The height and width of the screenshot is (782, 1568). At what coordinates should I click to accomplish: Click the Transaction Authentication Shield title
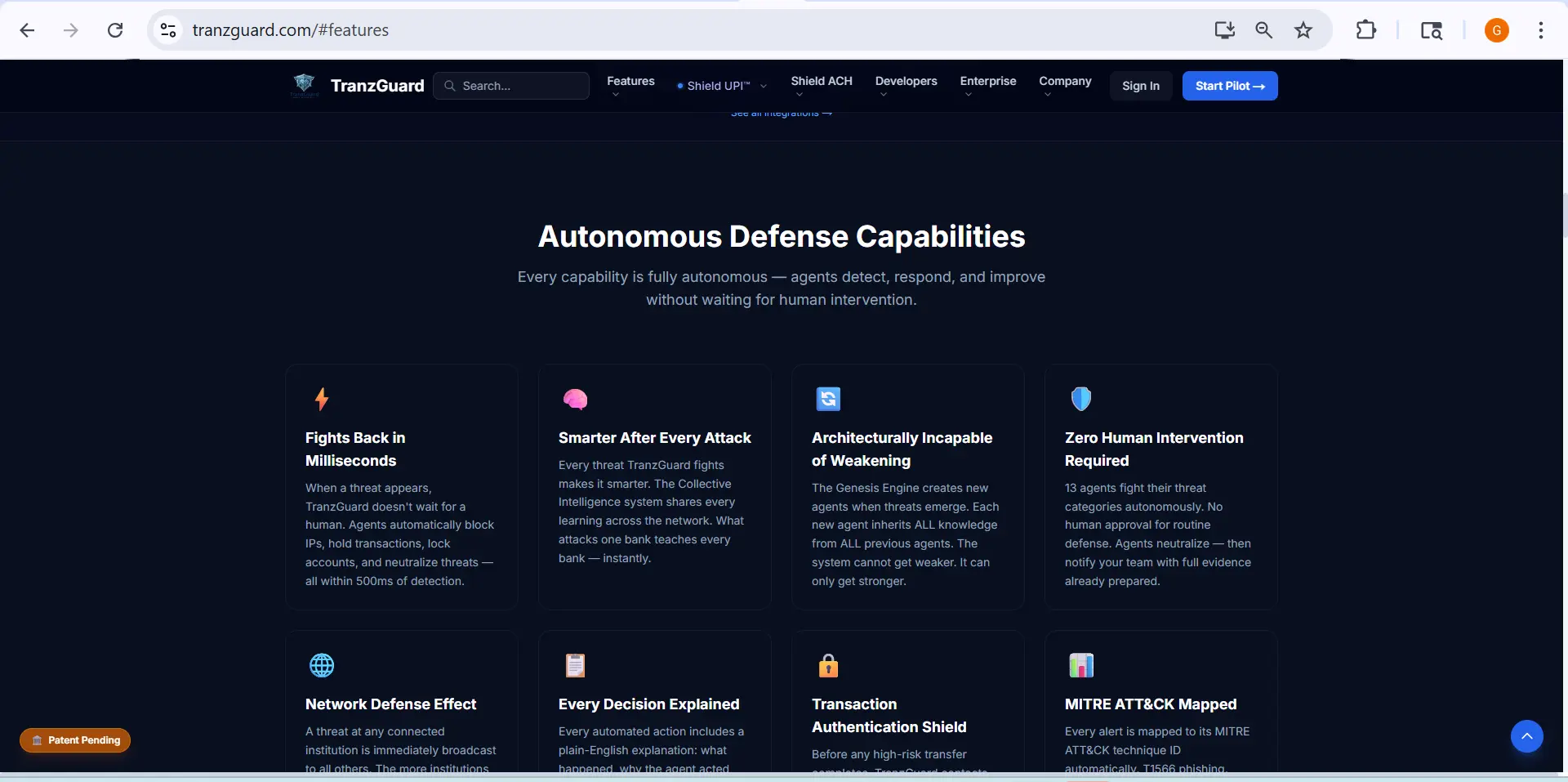click(889, 716)
